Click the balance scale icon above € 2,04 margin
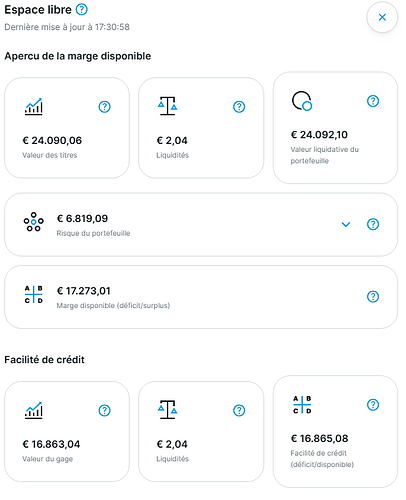The image size is (406, 500). click(x=168, y=106)
